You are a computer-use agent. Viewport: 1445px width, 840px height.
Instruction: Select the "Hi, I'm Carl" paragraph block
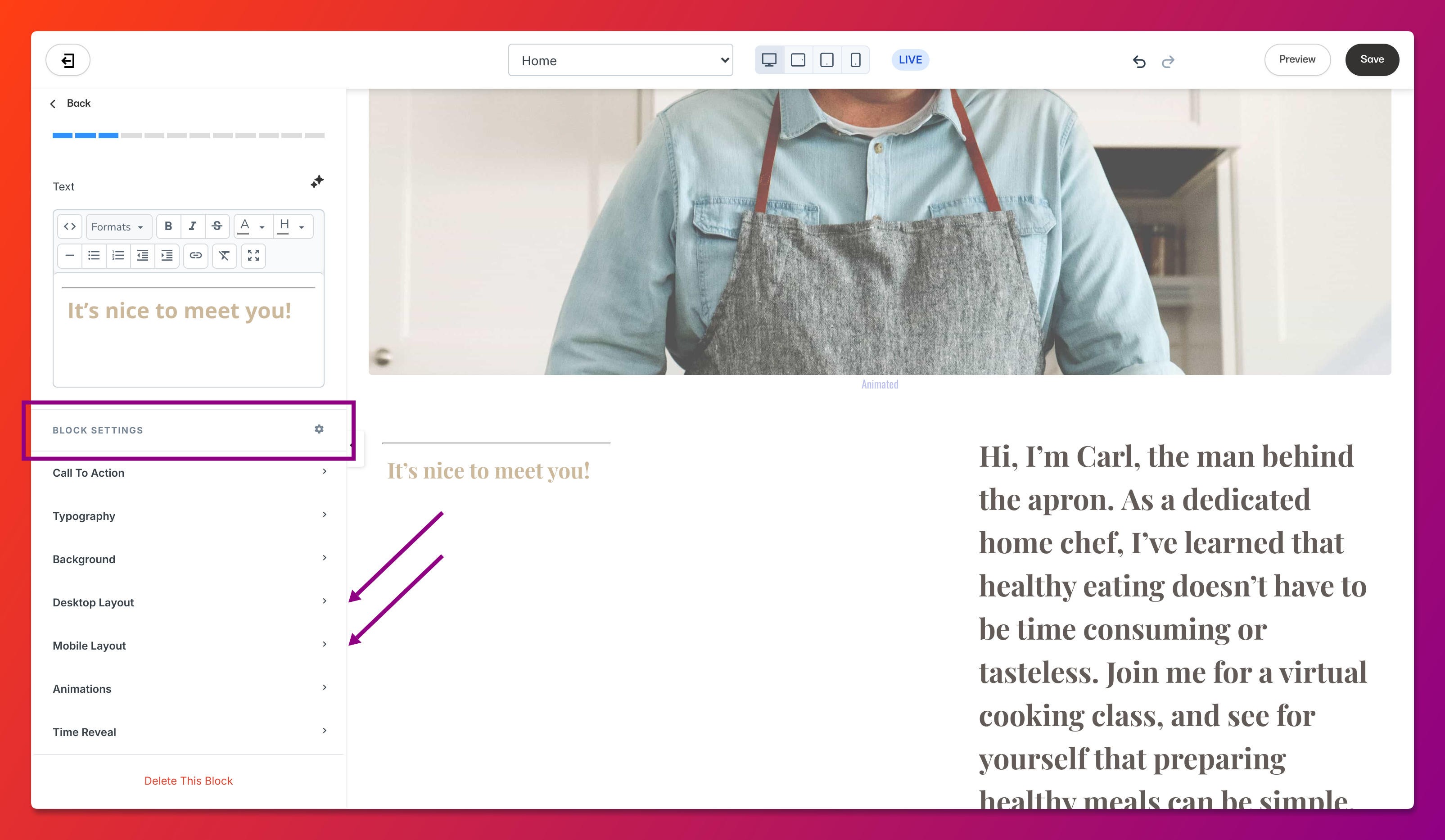[x=1173, y=624]
